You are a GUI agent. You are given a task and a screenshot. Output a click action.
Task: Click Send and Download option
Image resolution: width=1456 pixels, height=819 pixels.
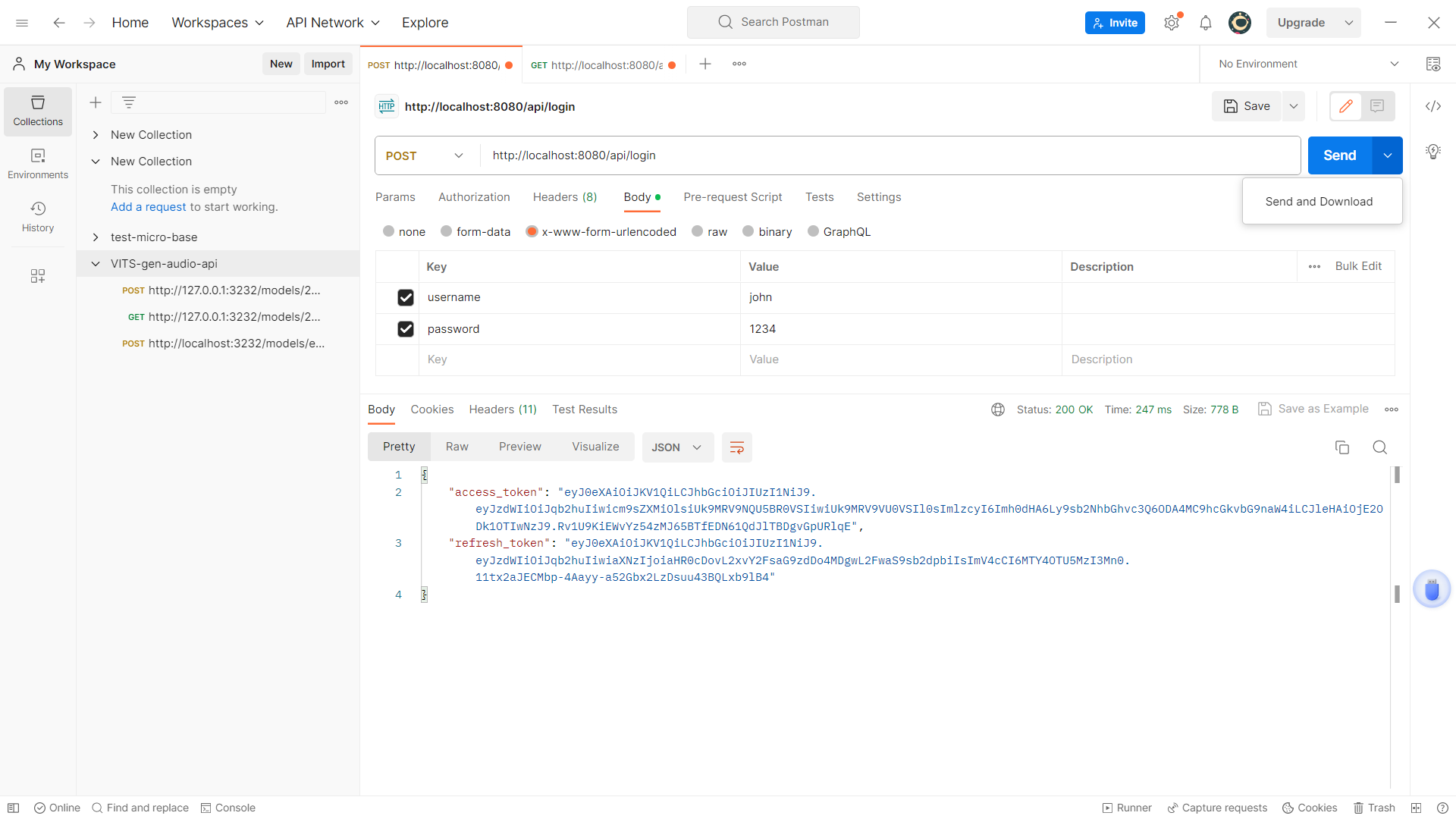(1319, 202)
